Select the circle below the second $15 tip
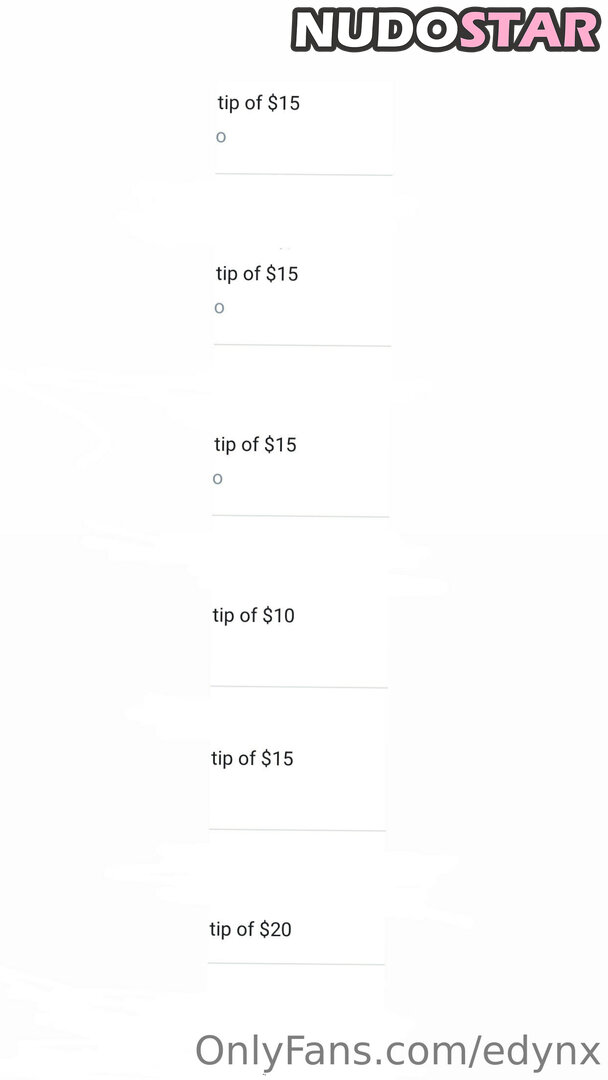The width and height of the screenshot is (608, 1080). point(219,308)
